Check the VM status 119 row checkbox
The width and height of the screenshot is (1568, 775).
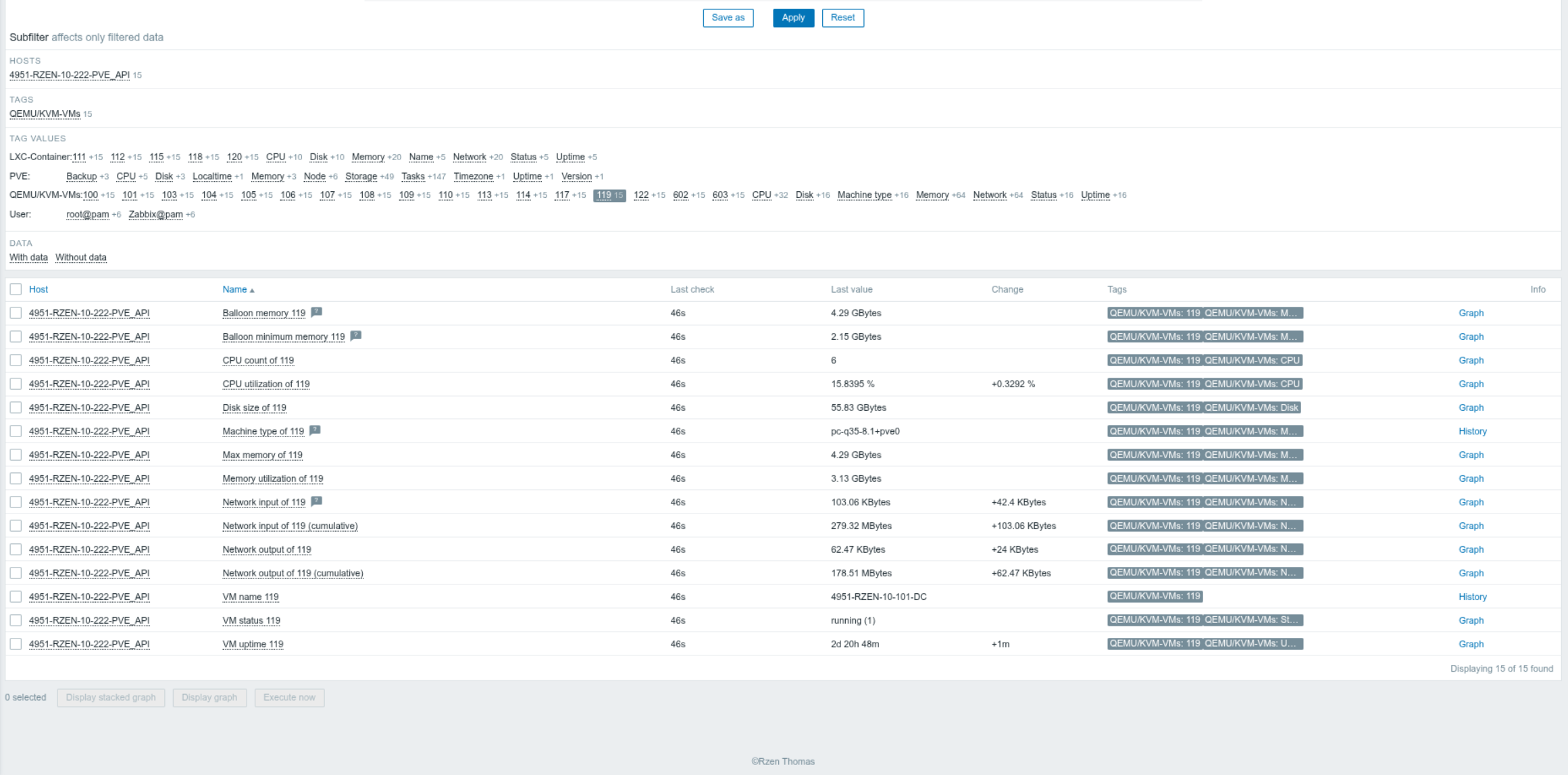pos(16,620)
